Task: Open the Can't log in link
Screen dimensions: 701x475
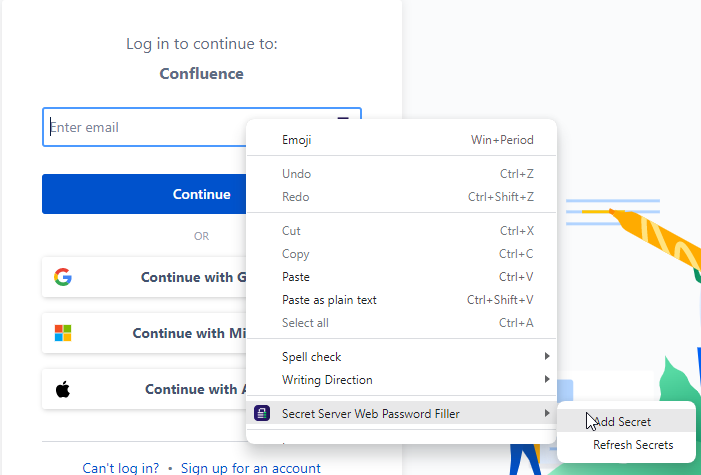Action: [x=121, y=468]
